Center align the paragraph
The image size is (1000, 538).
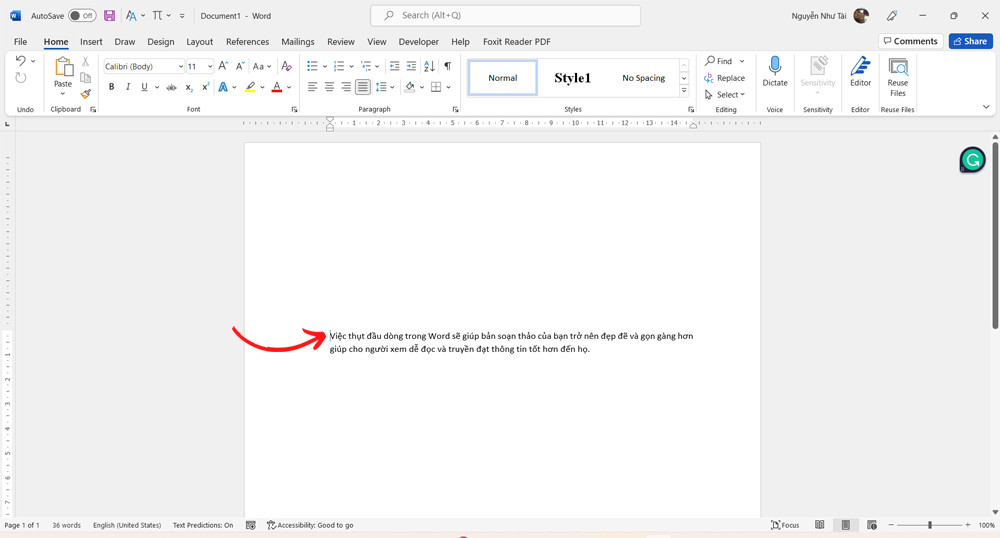pyautogui.click(x=329, y=87)
